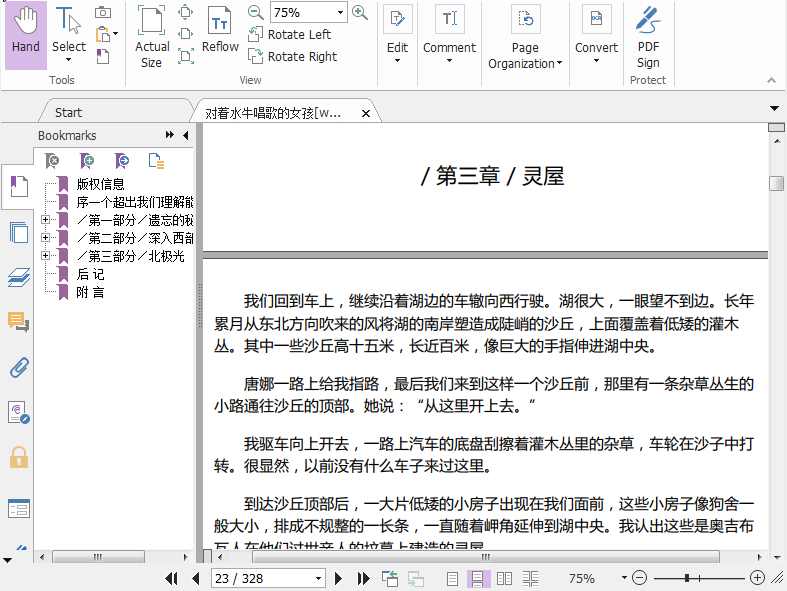Screen dimensions: 787x591
Task: Open the page number dropdown
Action: point(319,578)
